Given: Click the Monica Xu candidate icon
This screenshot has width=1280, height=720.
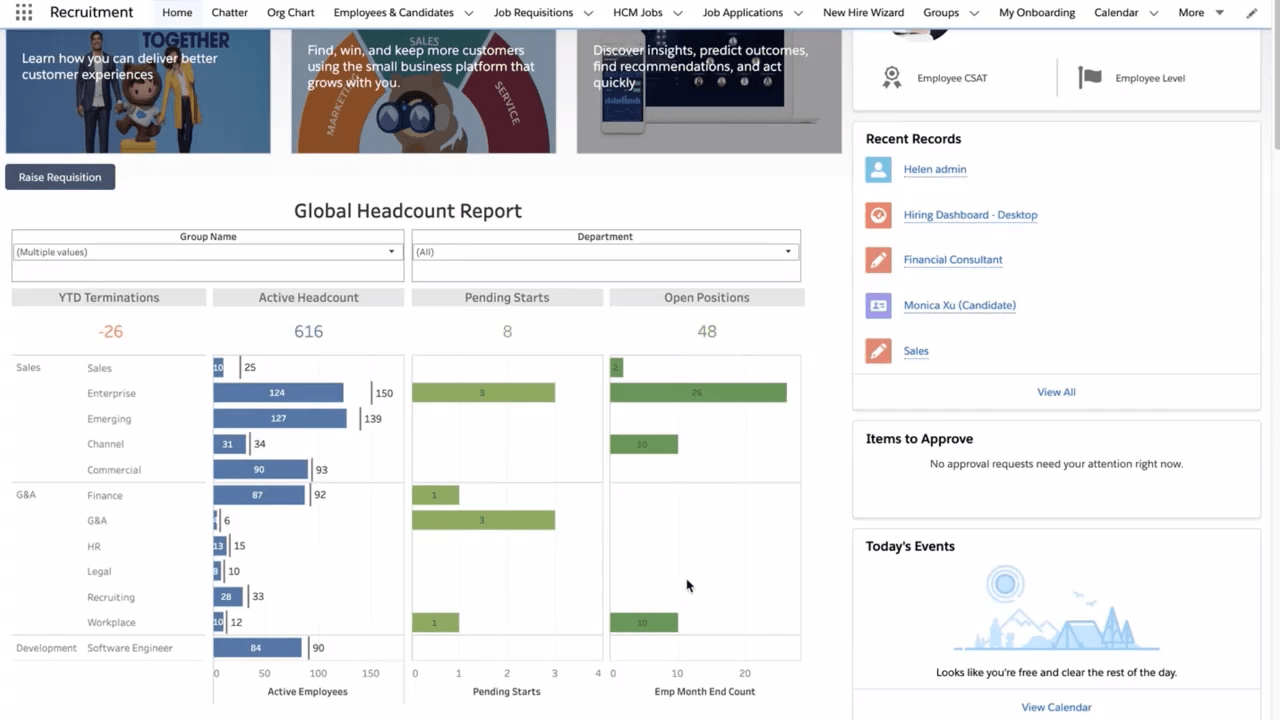Looking at the screenshot, I should pos(878,305).
